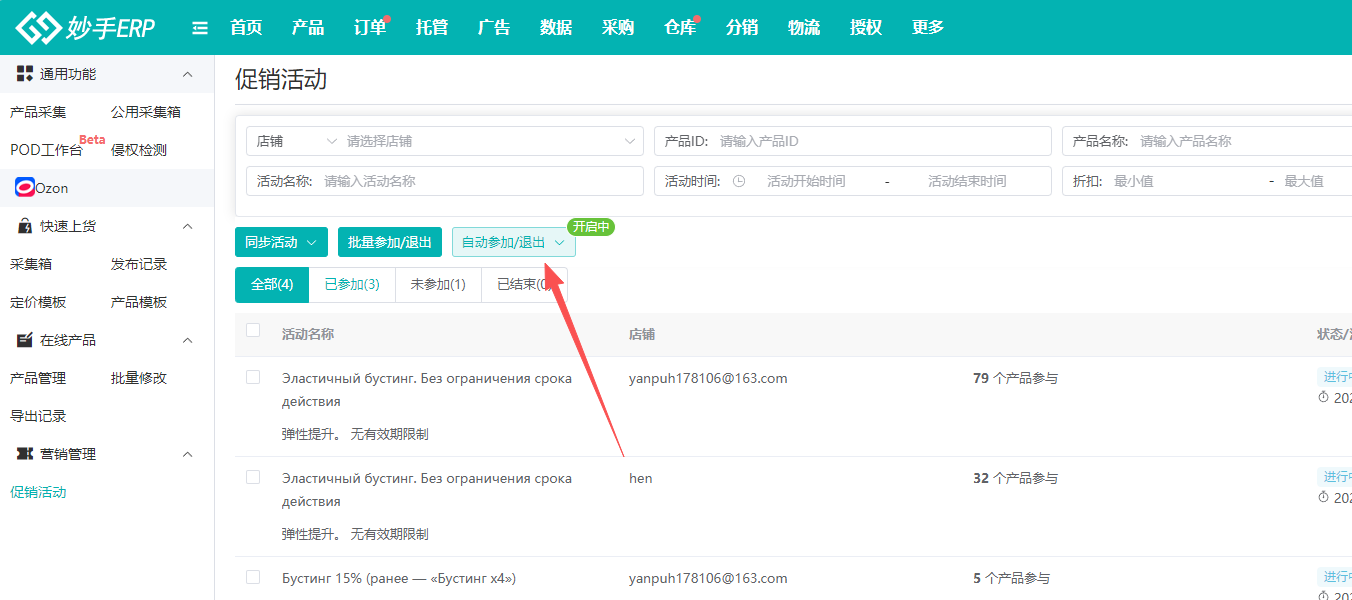The height and width of the screenshot is (600, 1352).
Task: Click the 产品名称 input field
Action: (1207, 141)
